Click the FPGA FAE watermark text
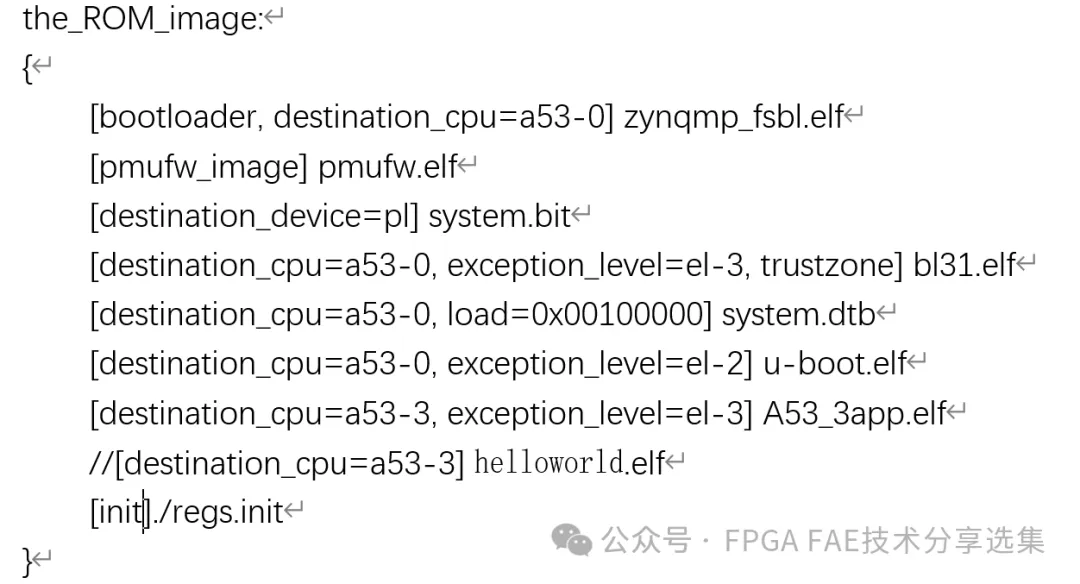This screenshot has height=584, width=1080. (x=823, y=541)
